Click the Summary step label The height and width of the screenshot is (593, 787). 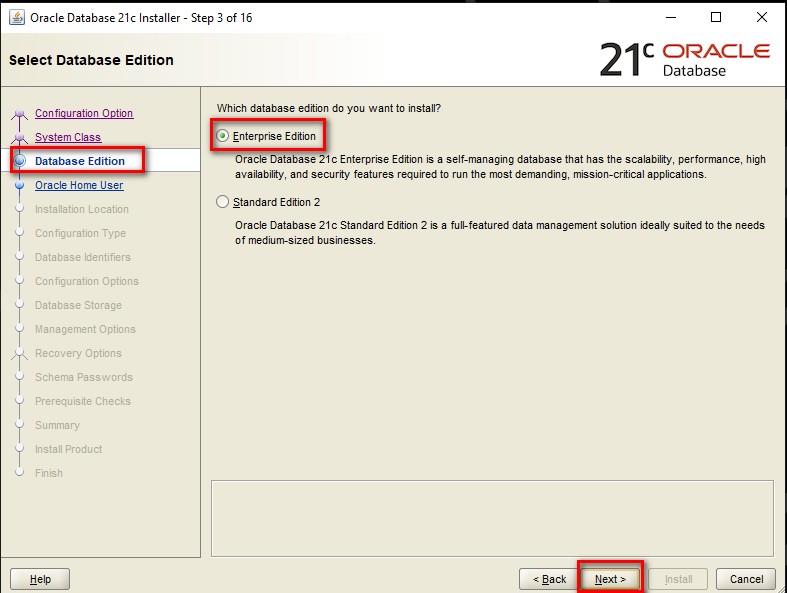click(x=57, y=425)
